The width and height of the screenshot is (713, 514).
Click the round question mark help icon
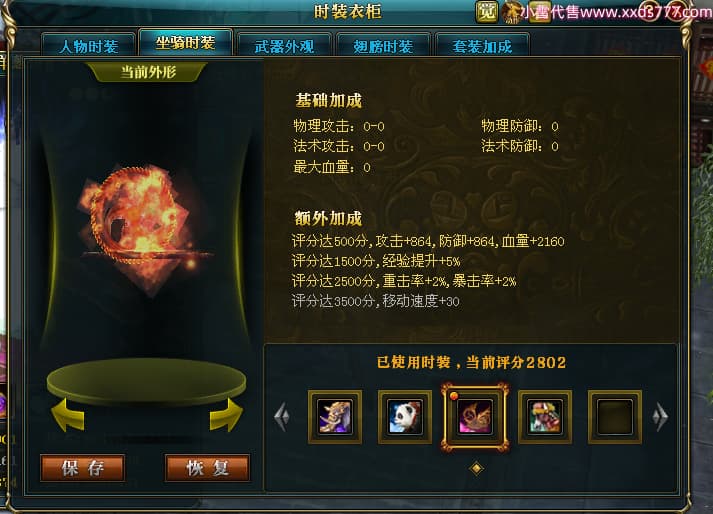pyautogui.click(x=649, y=11)
